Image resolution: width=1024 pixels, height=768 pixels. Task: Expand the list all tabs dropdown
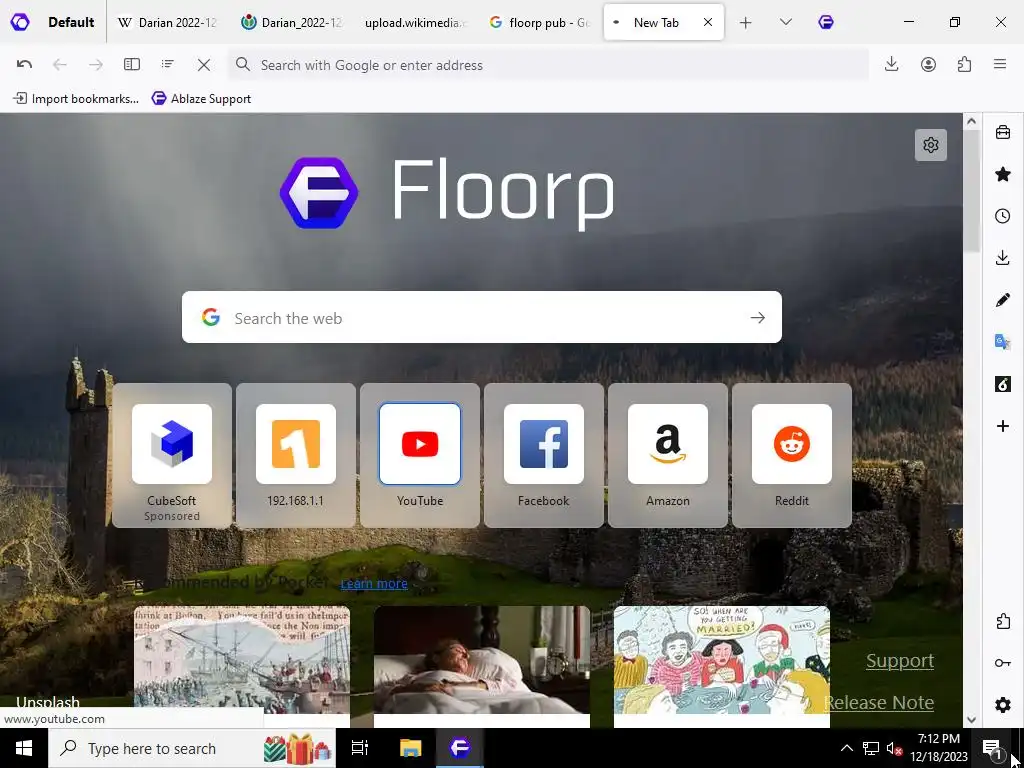pyautogui.click(x=786, y=22)
